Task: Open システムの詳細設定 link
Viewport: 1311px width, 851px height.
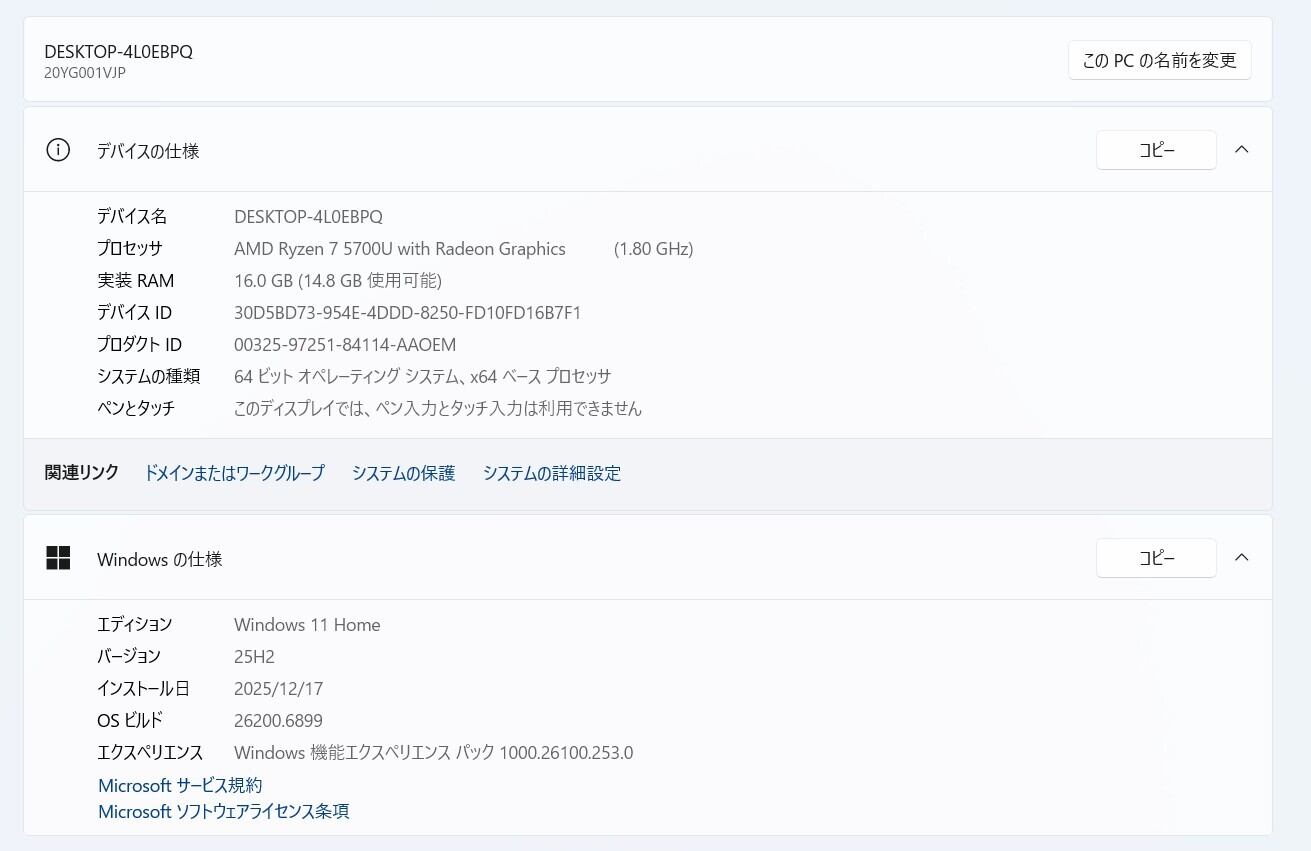Action: coord(552,473)
